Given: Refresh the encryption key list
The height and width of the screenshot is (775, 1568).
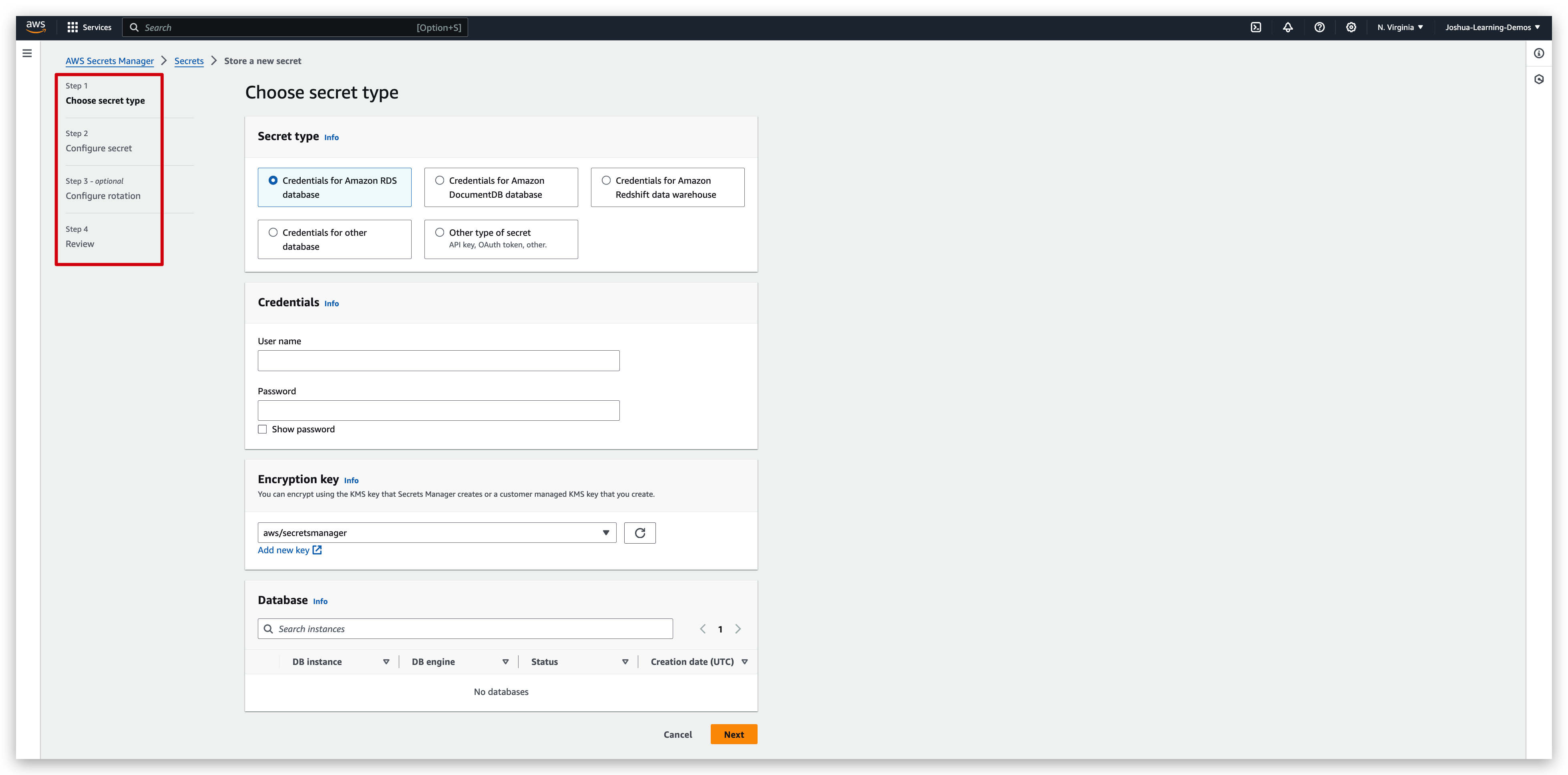Looking at the screenshot, I should (640, 532).
